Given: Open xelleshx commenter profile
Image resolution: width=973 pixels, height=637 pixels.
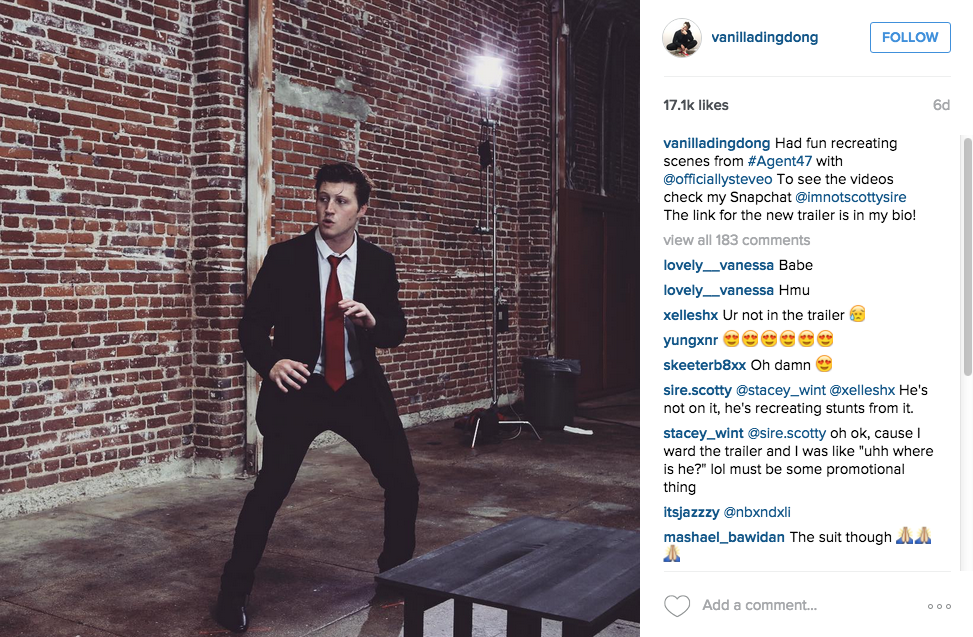Looking at the screenshot, I should 690,315.
